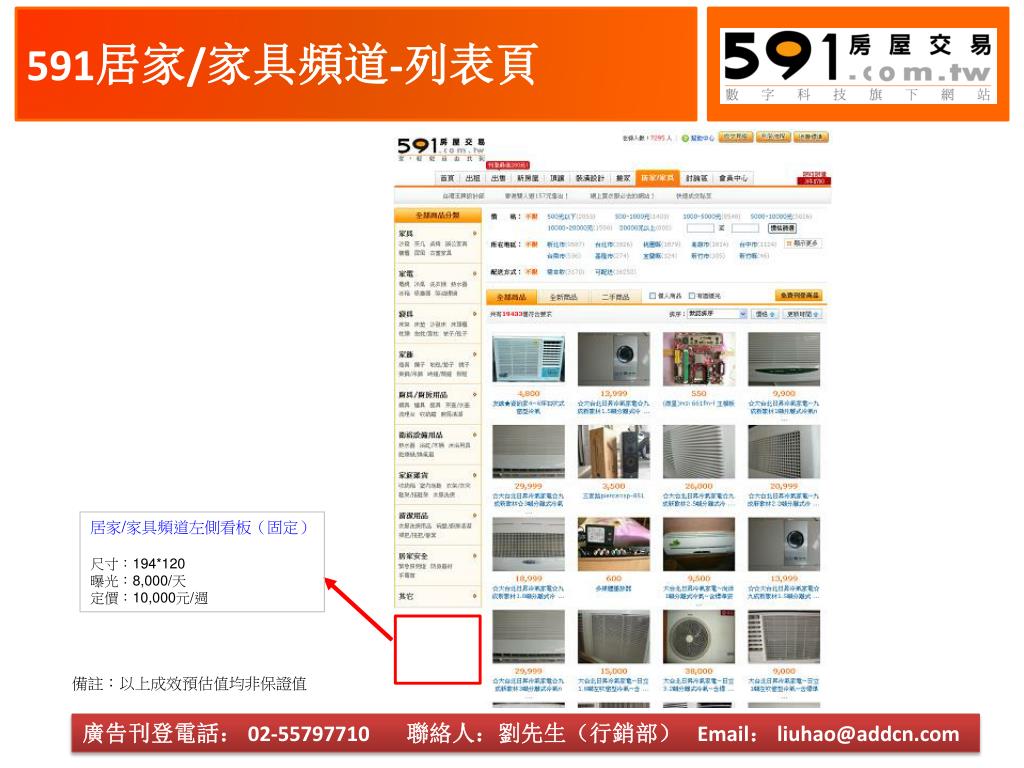Select the highlighted 居家/家具 nav tab
Screen dimensions: 1024x768
pos(658,178)
